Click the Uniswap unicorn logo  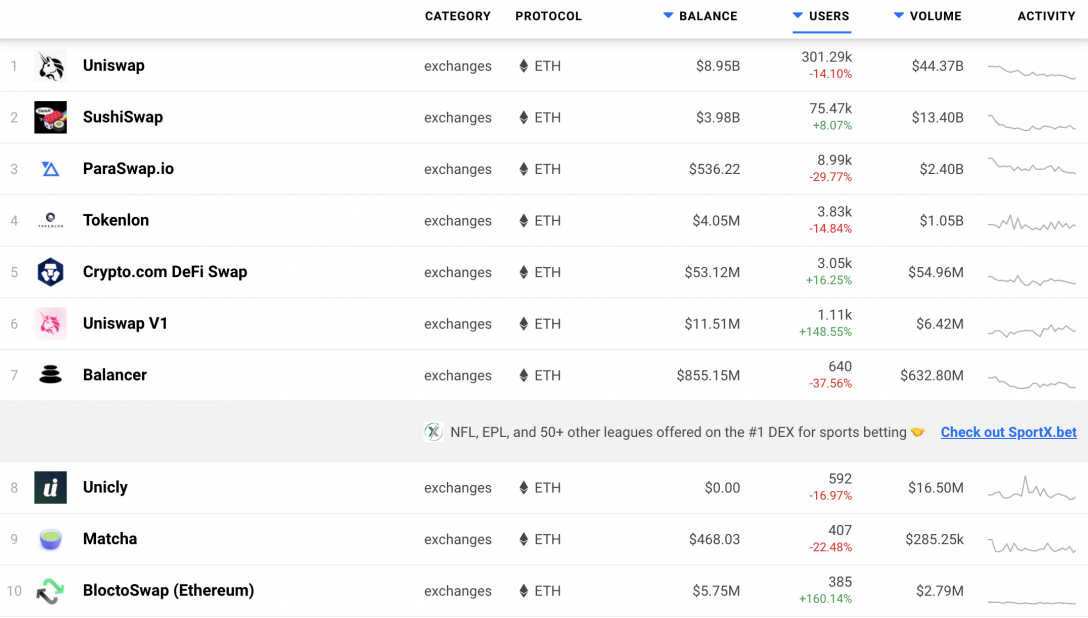51,66
